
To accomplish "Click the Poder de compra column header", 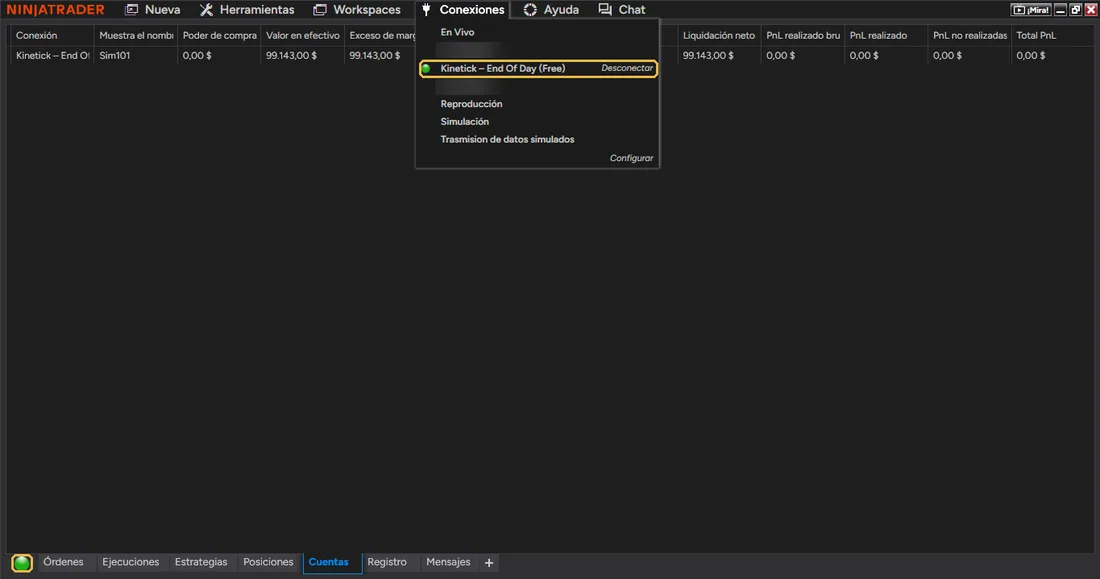I will point(219,35).
